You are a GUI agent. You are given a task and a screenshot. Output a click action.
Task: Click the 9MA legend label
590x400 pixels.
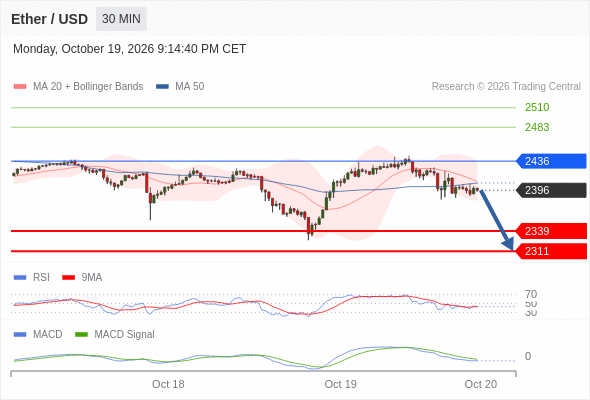[92, 278]
